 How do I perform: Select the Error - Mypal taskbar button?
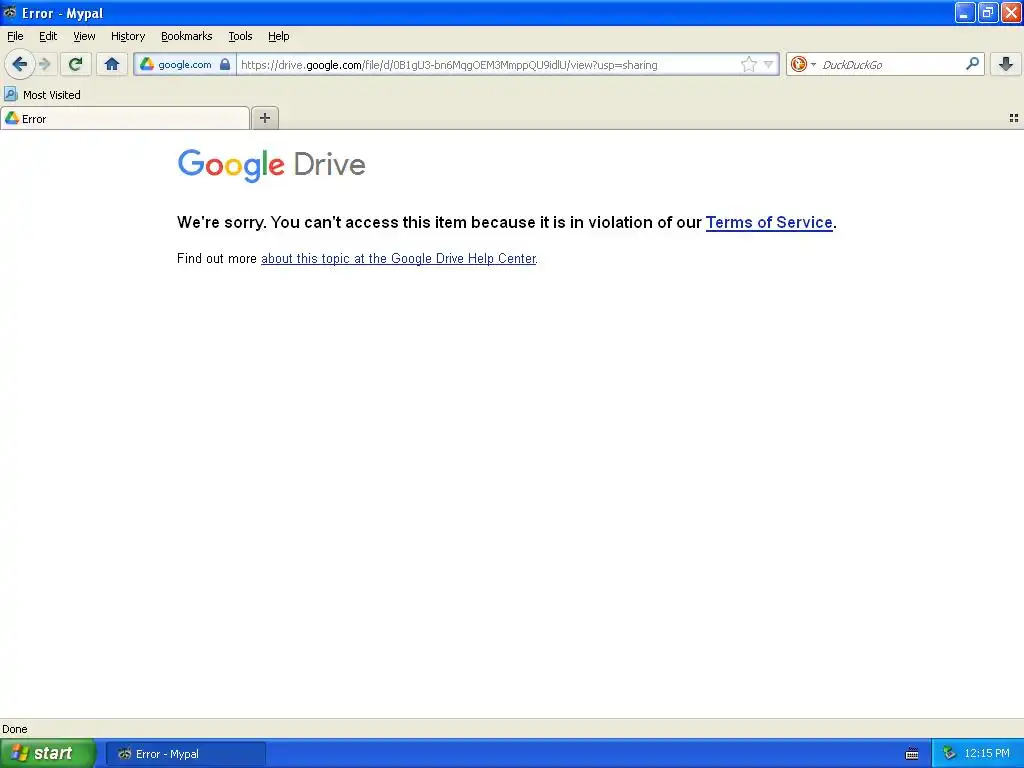(x=185, y=754)
